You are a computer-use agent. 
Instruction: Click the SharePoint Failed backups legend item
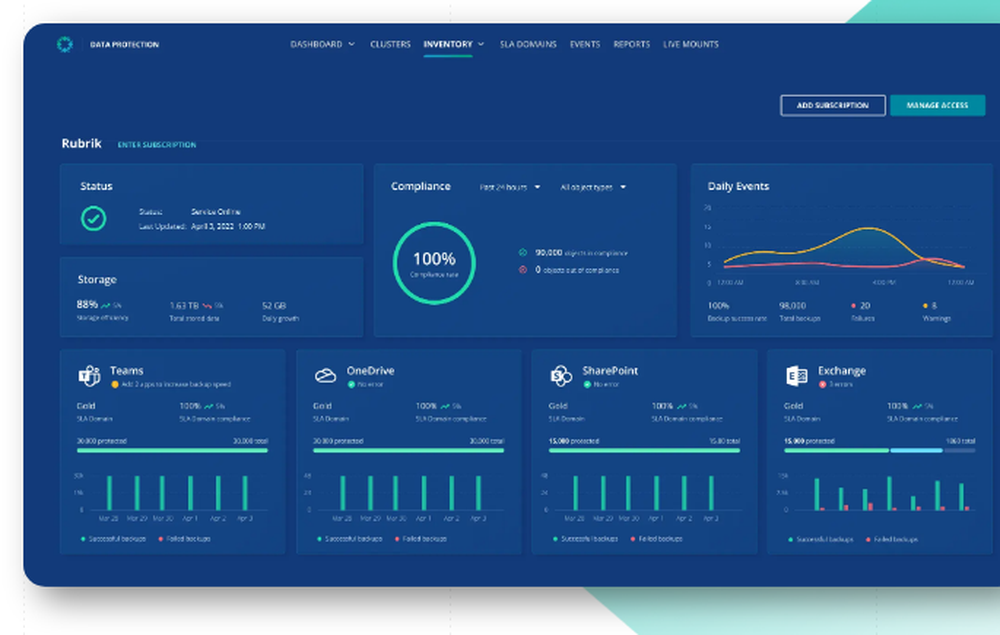(656, 539)
